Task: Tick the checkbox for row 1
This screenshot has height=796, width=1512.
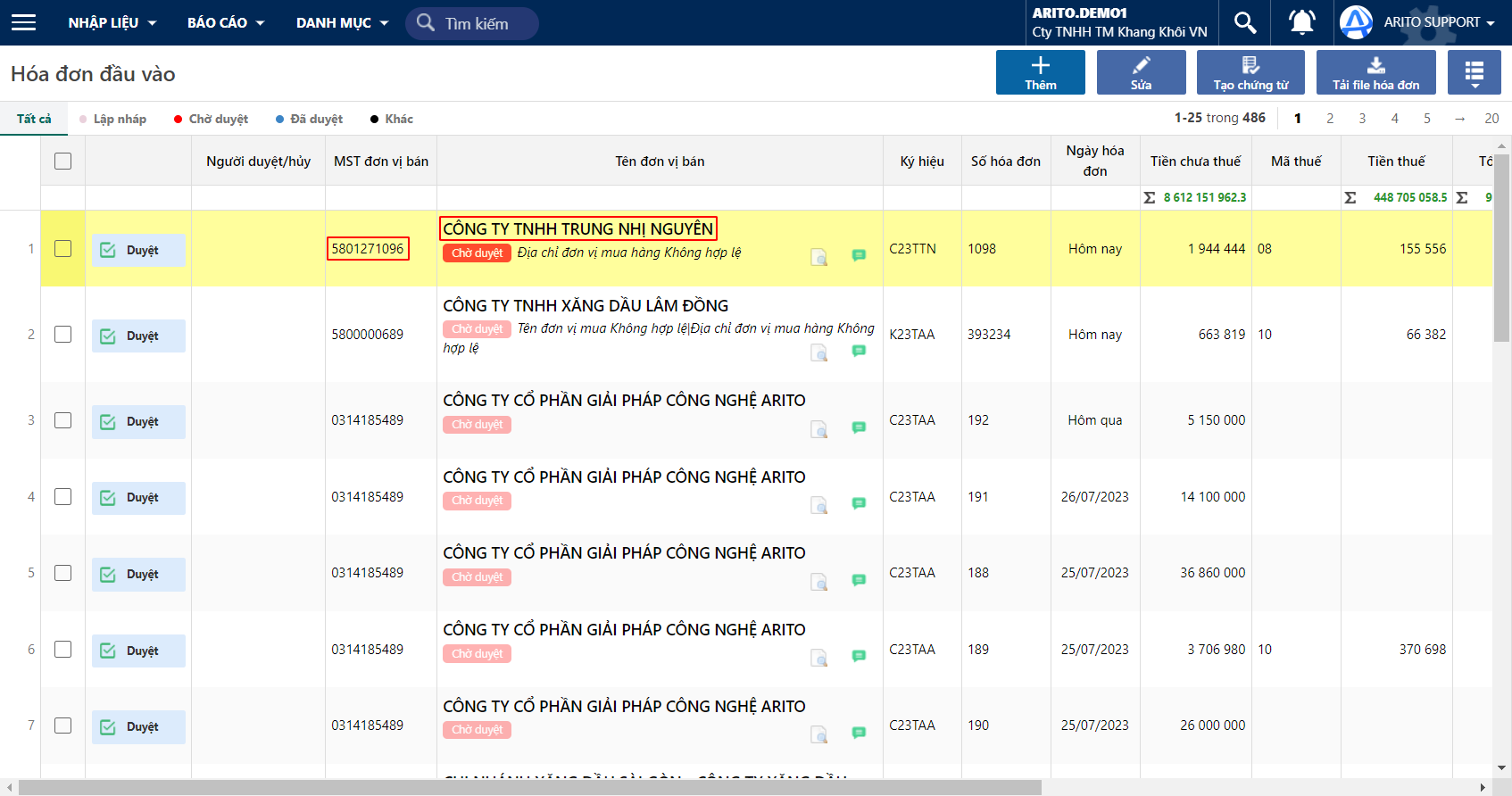Action: [x=62, y=249]
